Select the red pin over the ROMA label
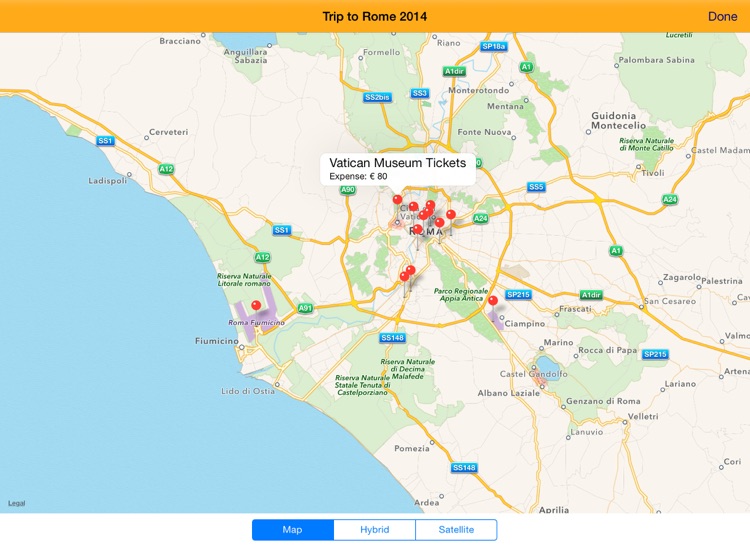This screenshot has width=750, height=548. click(x=418, y=230)
